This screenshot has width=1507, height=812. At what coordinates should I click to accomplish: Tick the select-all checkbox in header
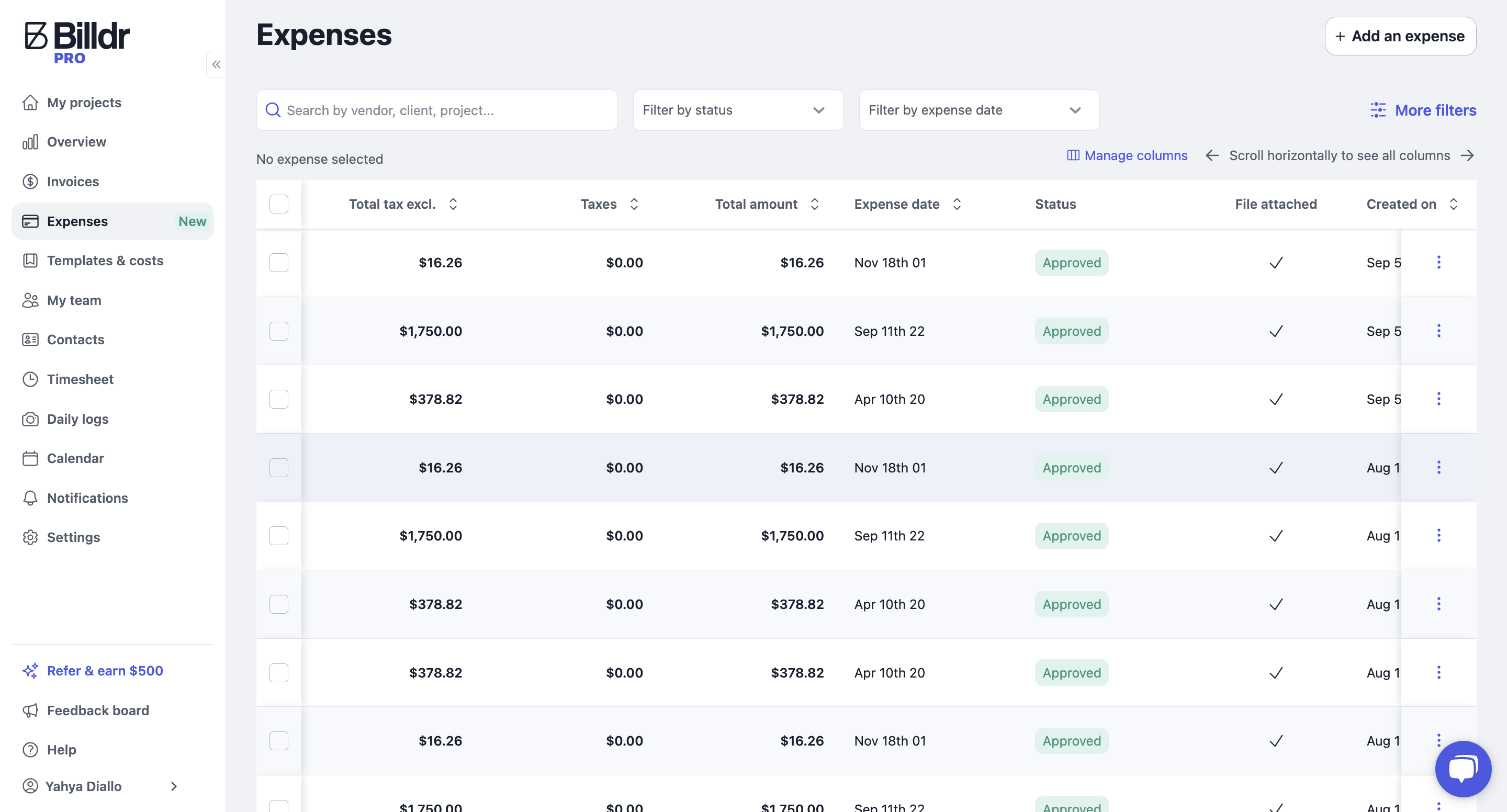(278, 204)
